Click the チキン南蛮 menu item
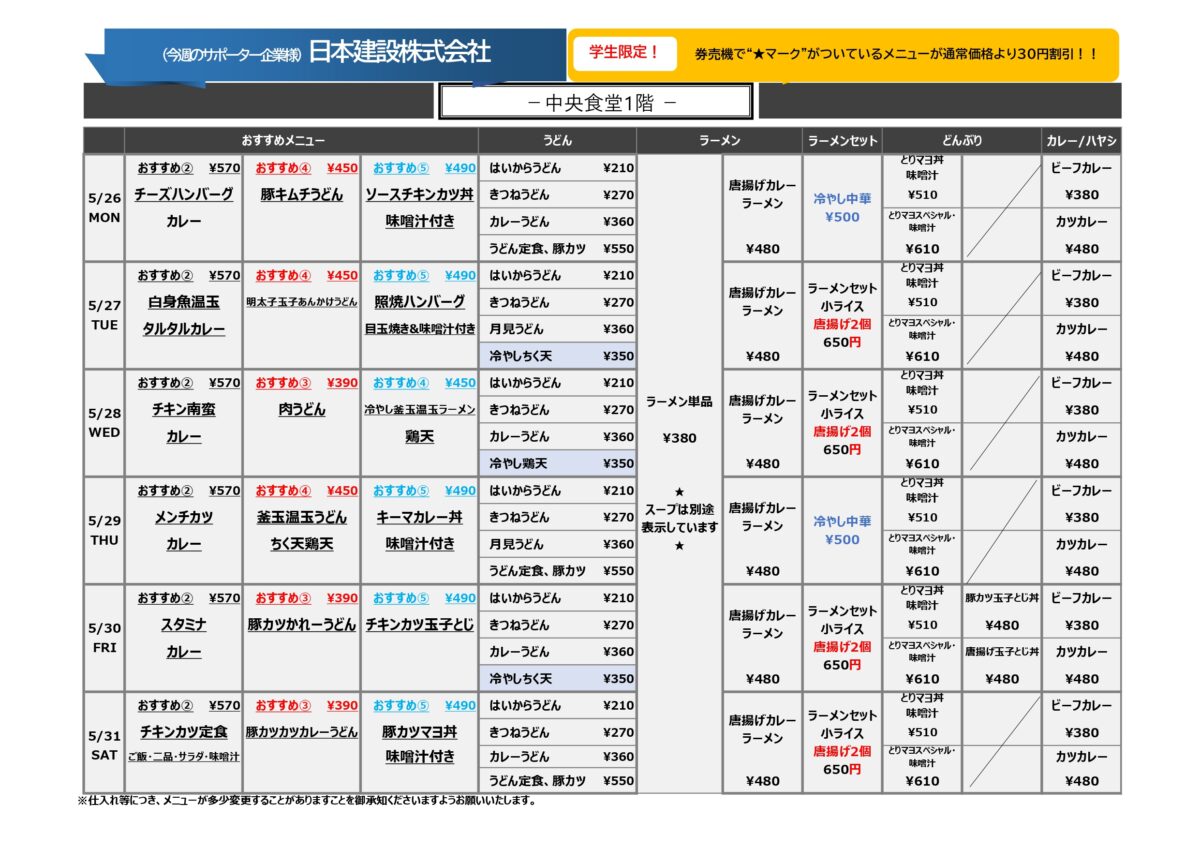 tap(184, 409)
